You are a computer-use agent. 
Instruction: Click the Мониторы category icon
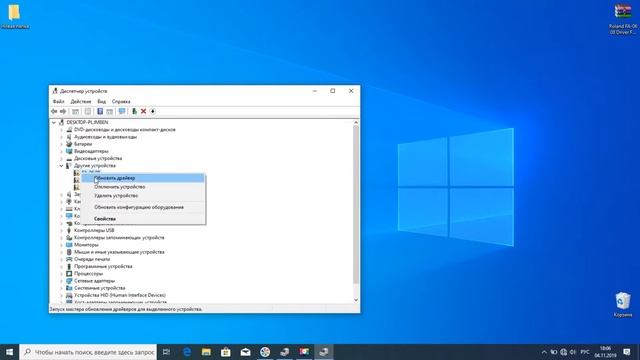(x=69, y=245)
